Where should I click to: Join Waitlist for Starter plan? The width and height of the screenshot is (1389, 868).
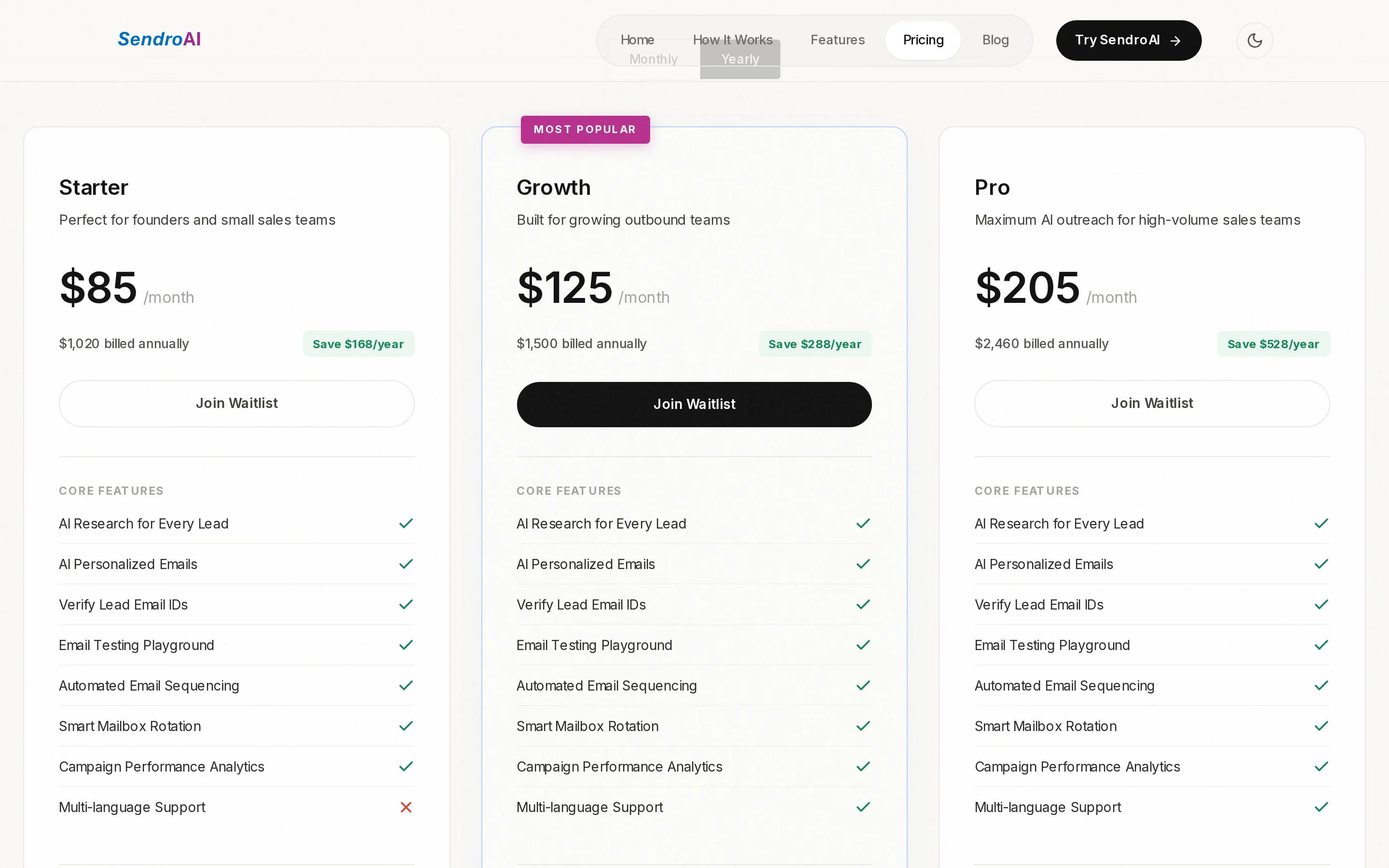[x=236, y=404]
